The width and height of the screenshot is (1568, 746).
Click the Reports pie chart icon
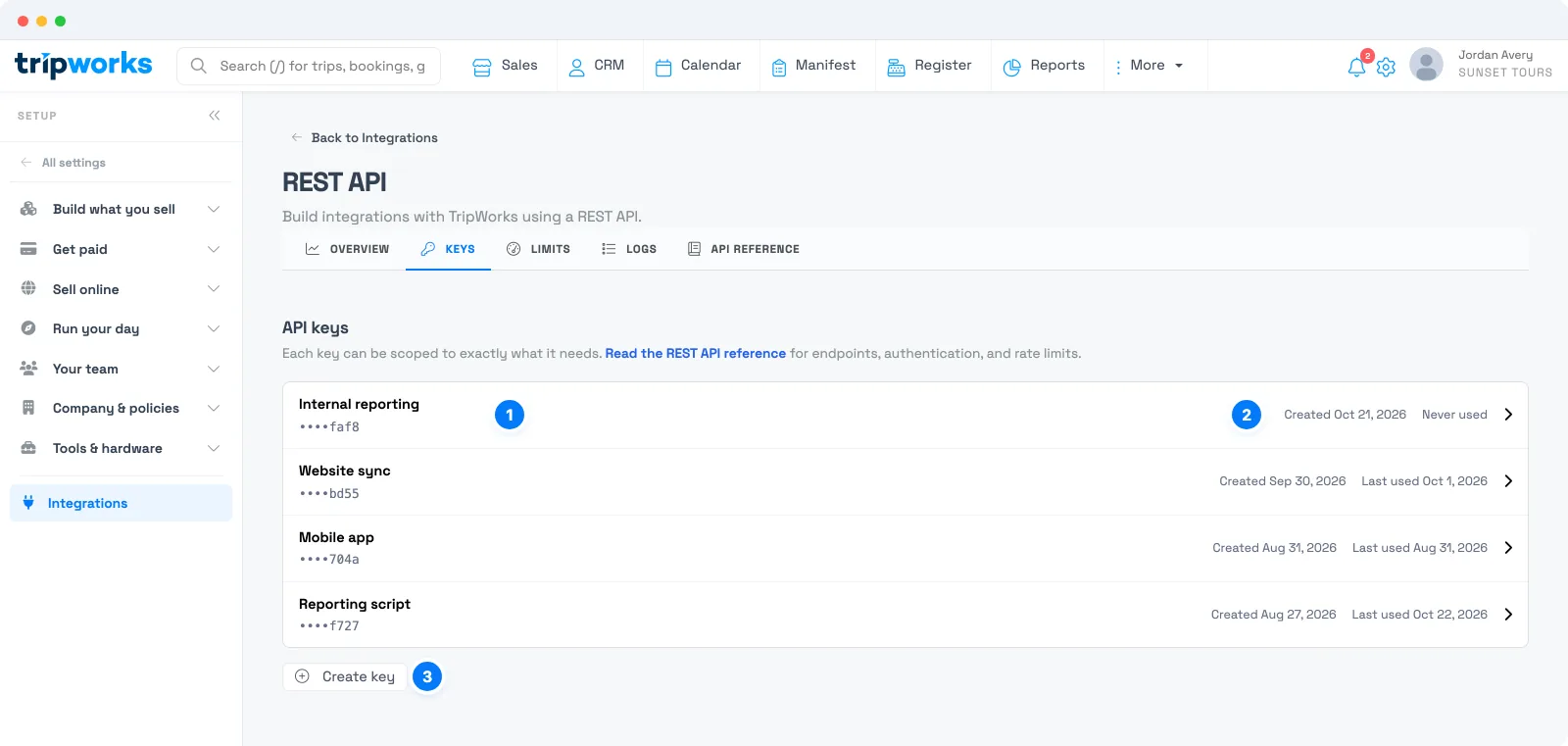[1012, 67]
